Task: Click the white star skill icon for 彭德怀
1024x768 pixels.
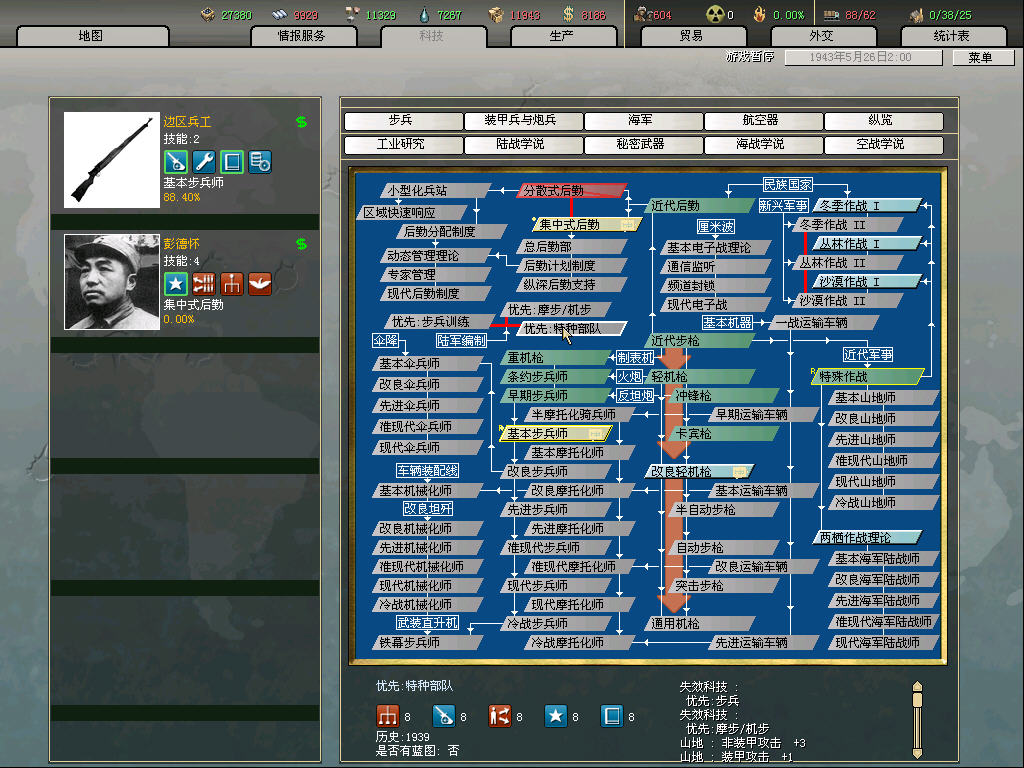Action: (175, 283)
